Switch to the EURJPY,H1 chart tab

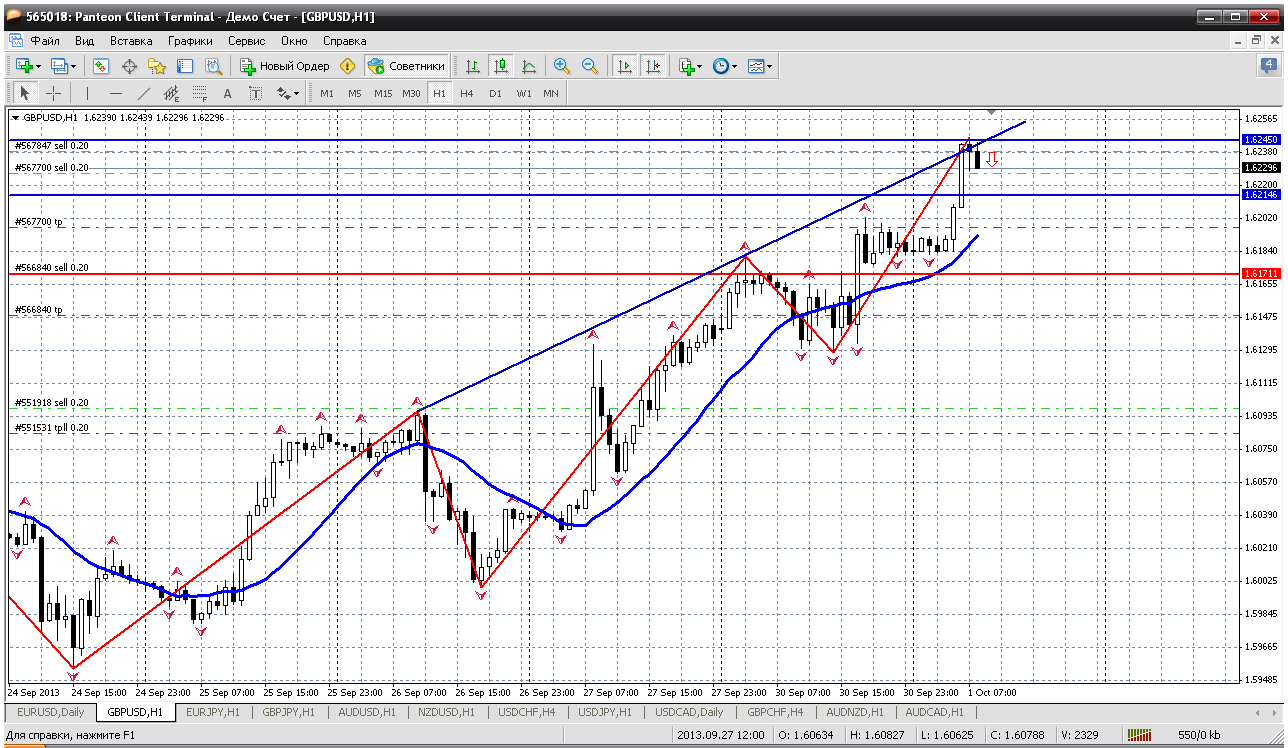point(214,712)
